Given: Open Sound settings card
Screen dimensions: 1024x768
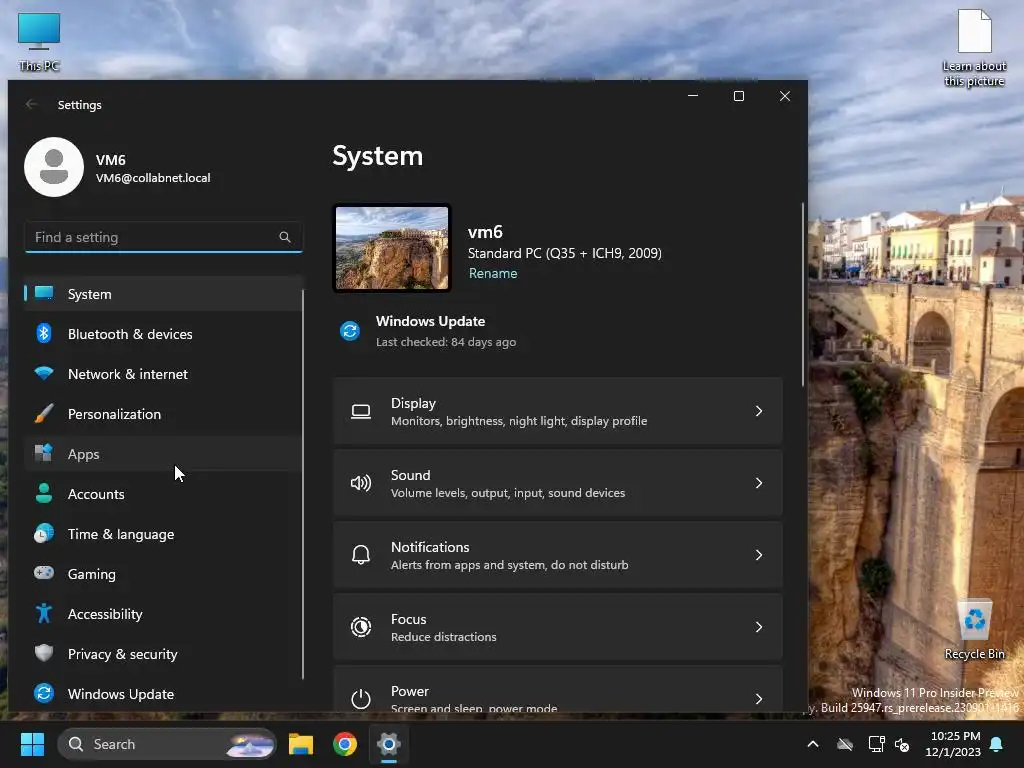Looking at the screenshot, I should click(558, 483).
